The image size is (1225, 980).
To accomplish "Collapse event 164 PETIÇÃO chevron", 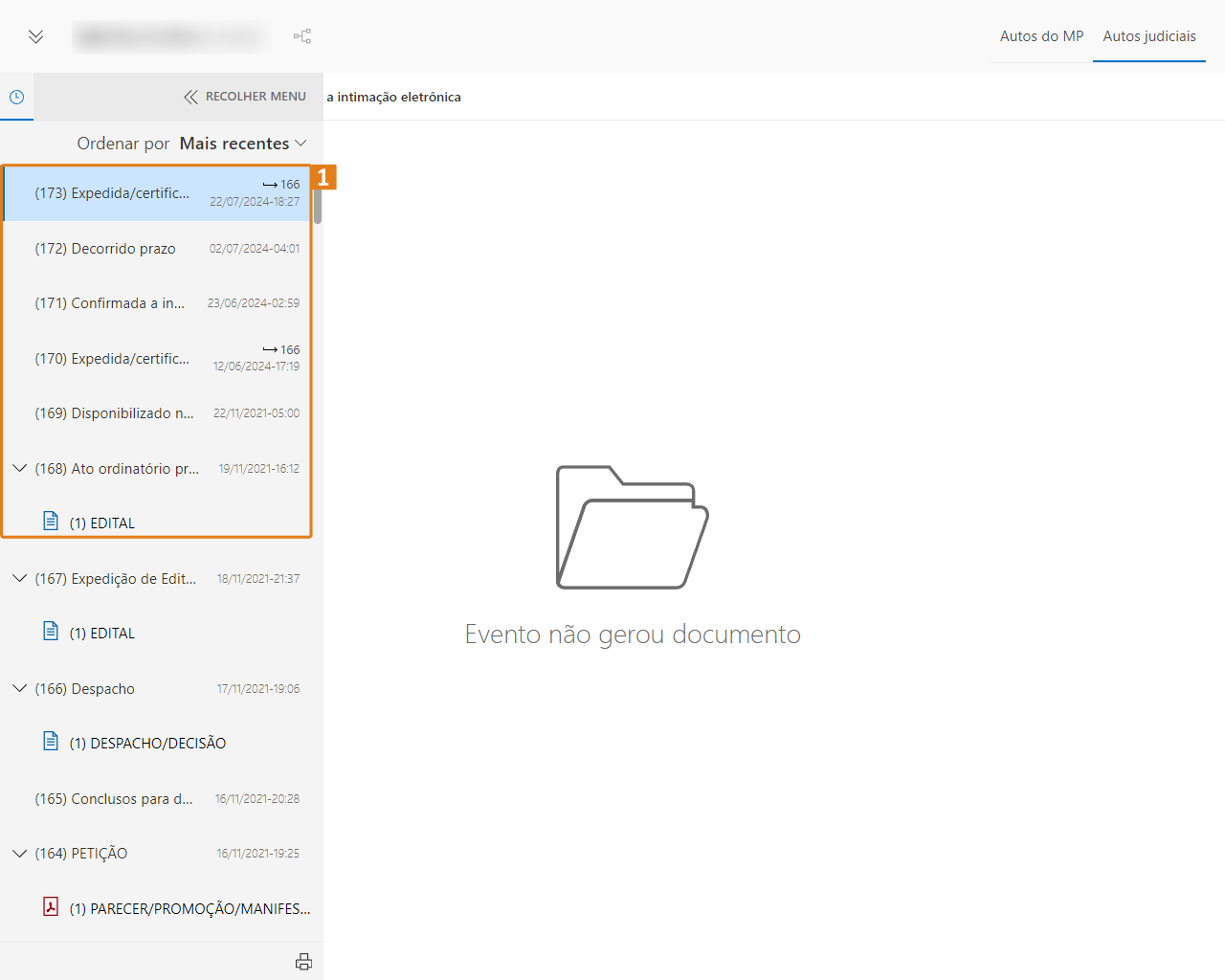I will [x=19, y=854].
